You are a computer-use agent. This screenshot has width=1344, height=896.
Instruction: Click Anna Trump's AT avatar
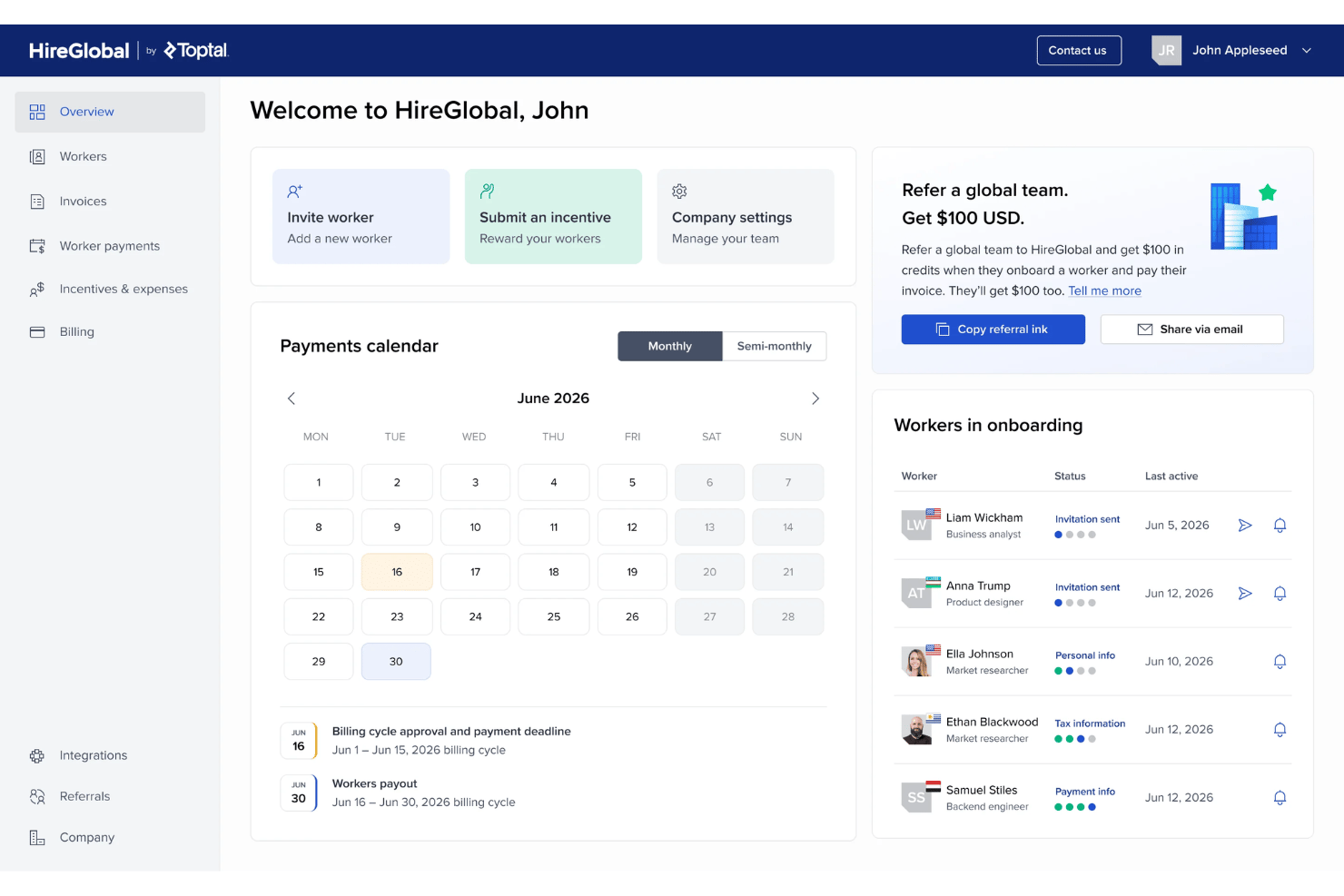click(x=917, y=593)
